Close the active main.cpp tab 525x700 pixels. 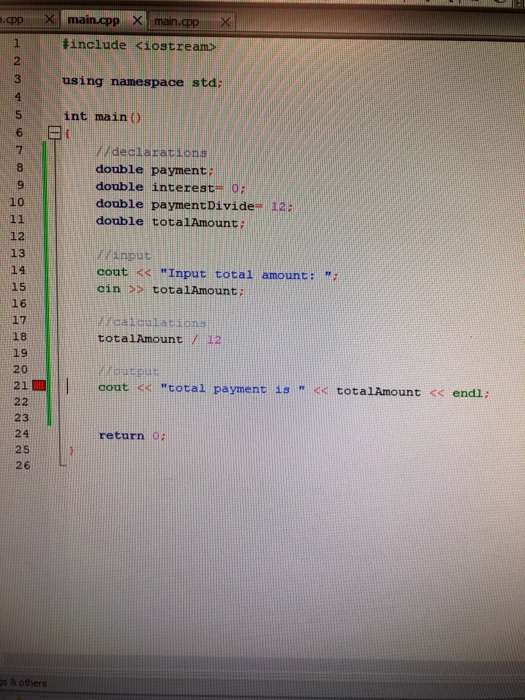(138, 20)
